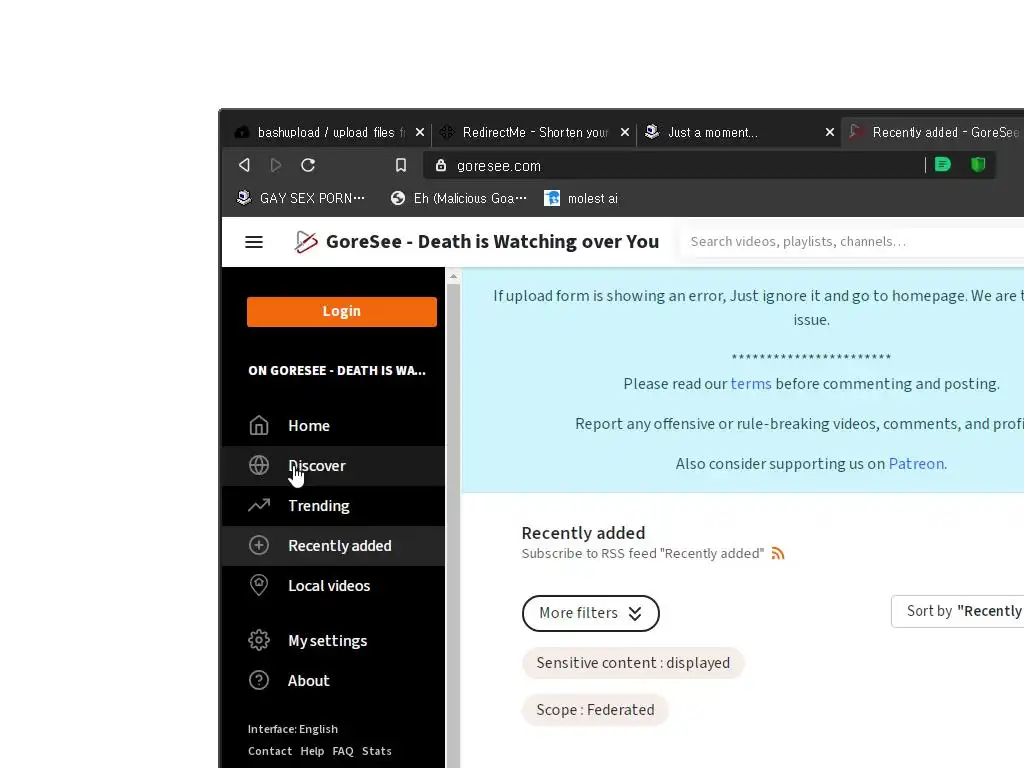Screen dimensions: 1024x768
Task: Click the terms link in notice
Action: coord(751,383)
